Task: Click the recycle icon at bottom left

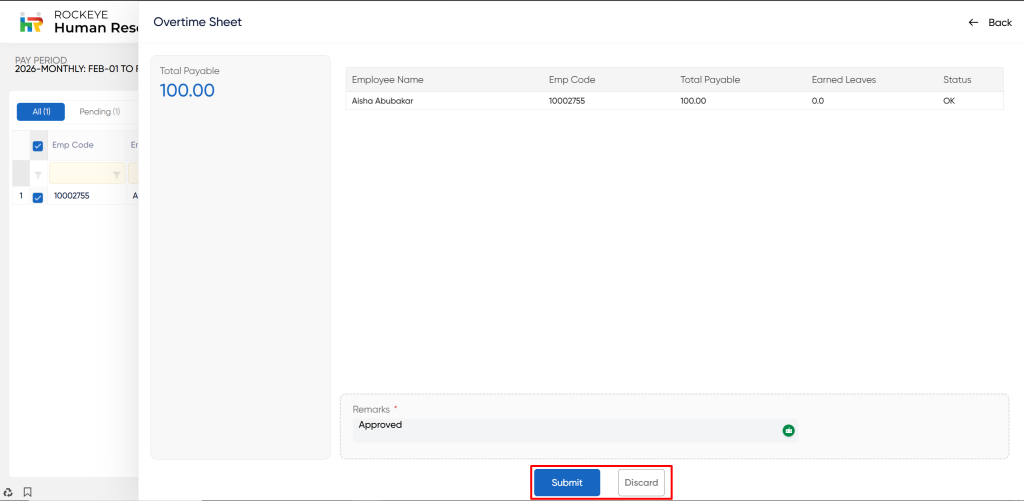Action: point(9,492)
